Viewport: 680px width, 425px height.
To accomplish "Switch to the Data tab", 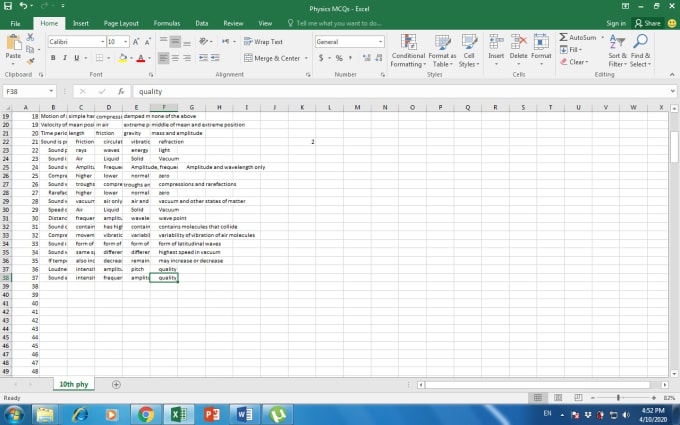I will click(202, 23).
